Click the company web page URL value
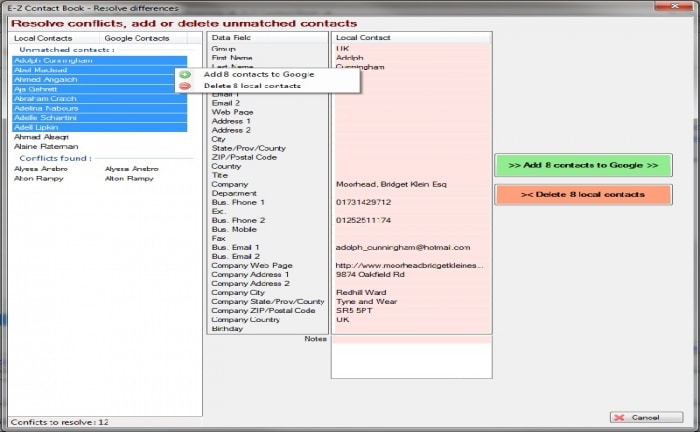Viewport: 700px width, 432px height. coord(409,266)
